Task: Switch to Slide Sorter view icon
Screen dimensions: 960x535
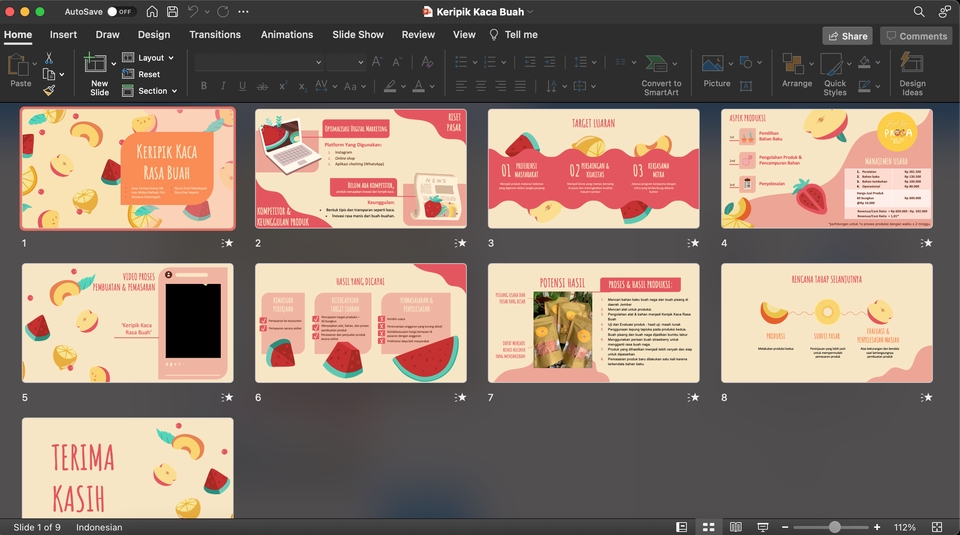Action: [x=708, y=527]
